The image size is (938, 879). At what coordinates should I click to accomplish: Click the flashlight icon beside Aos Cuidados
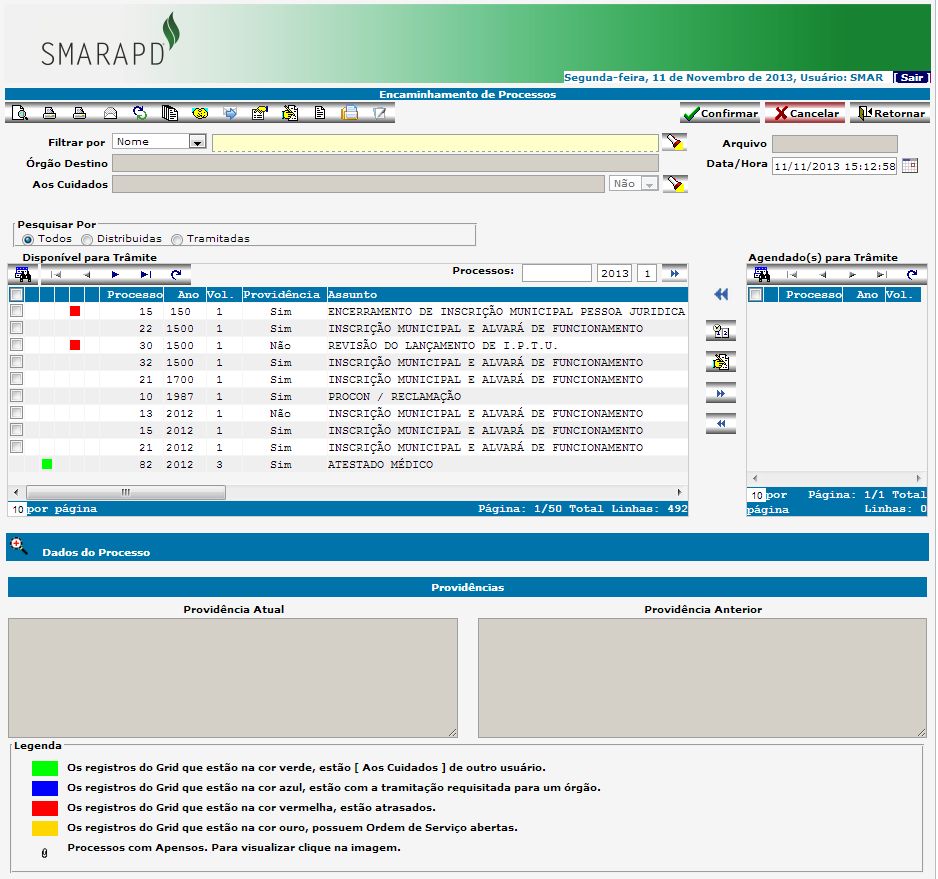pos(675,184)
